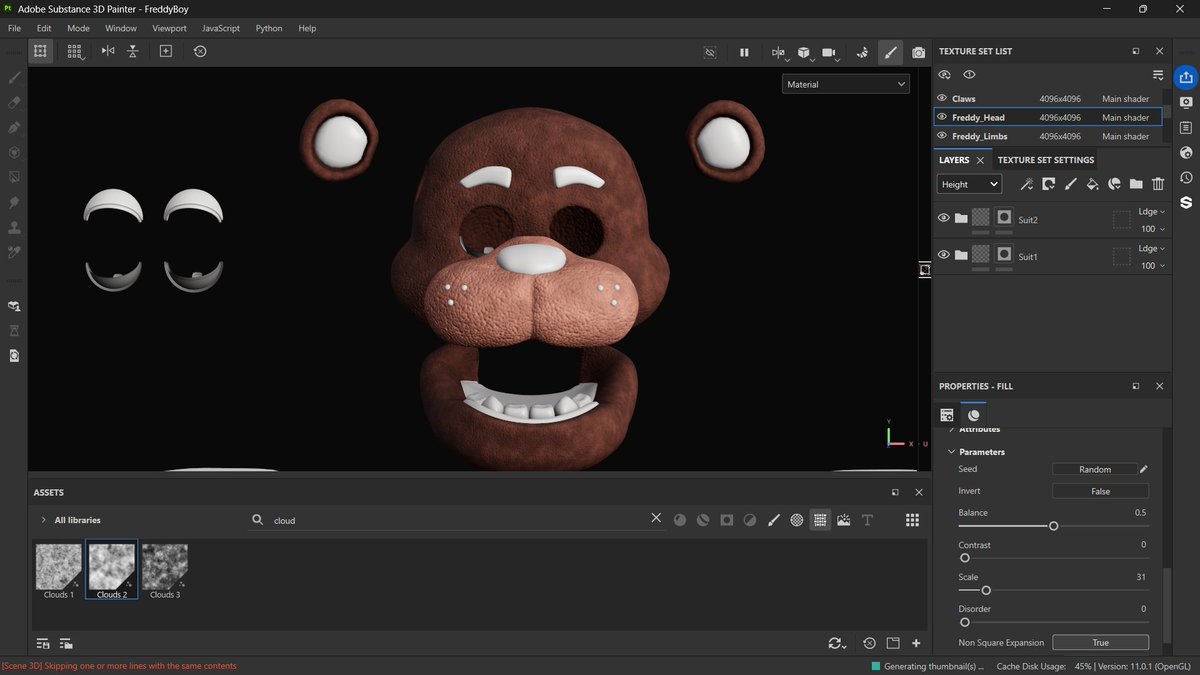Select the Clone stamp tool
Image resolution: width=1200 pixels, height=675 pixels.
click(14, 227)
